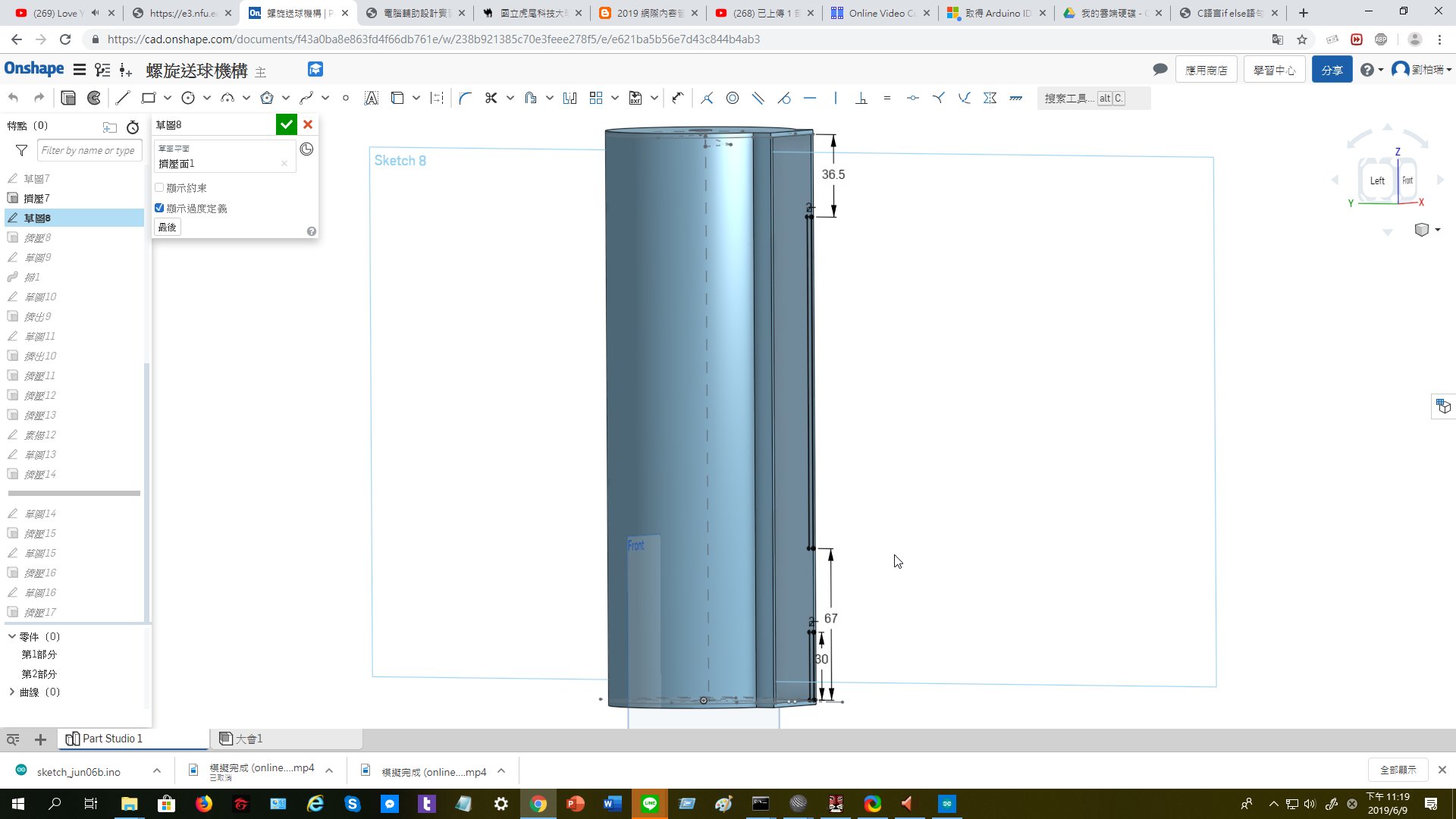This screenshot has height=819, width=1456.
Task: Expand the 曲線 curves list
Action: [x=12, y=692]
